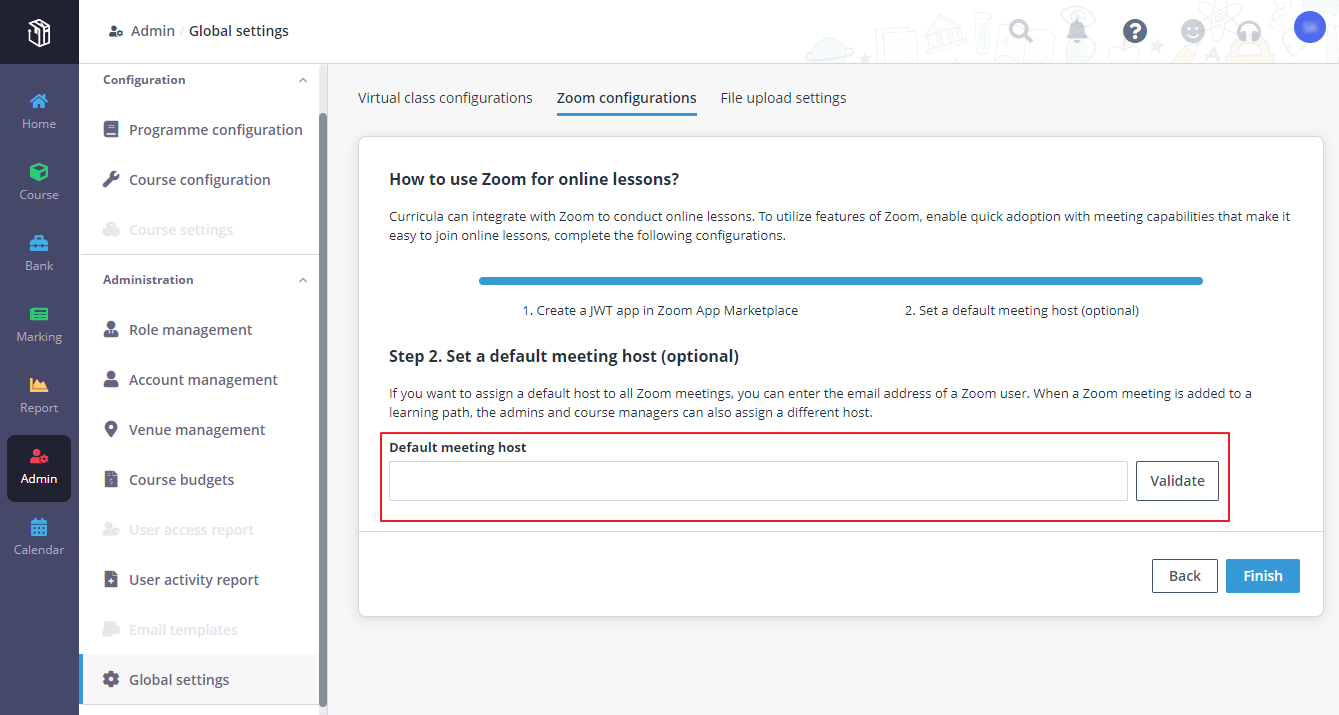
Task: Click the Programme configuration book icon
Action: click(x=111, y=129)
